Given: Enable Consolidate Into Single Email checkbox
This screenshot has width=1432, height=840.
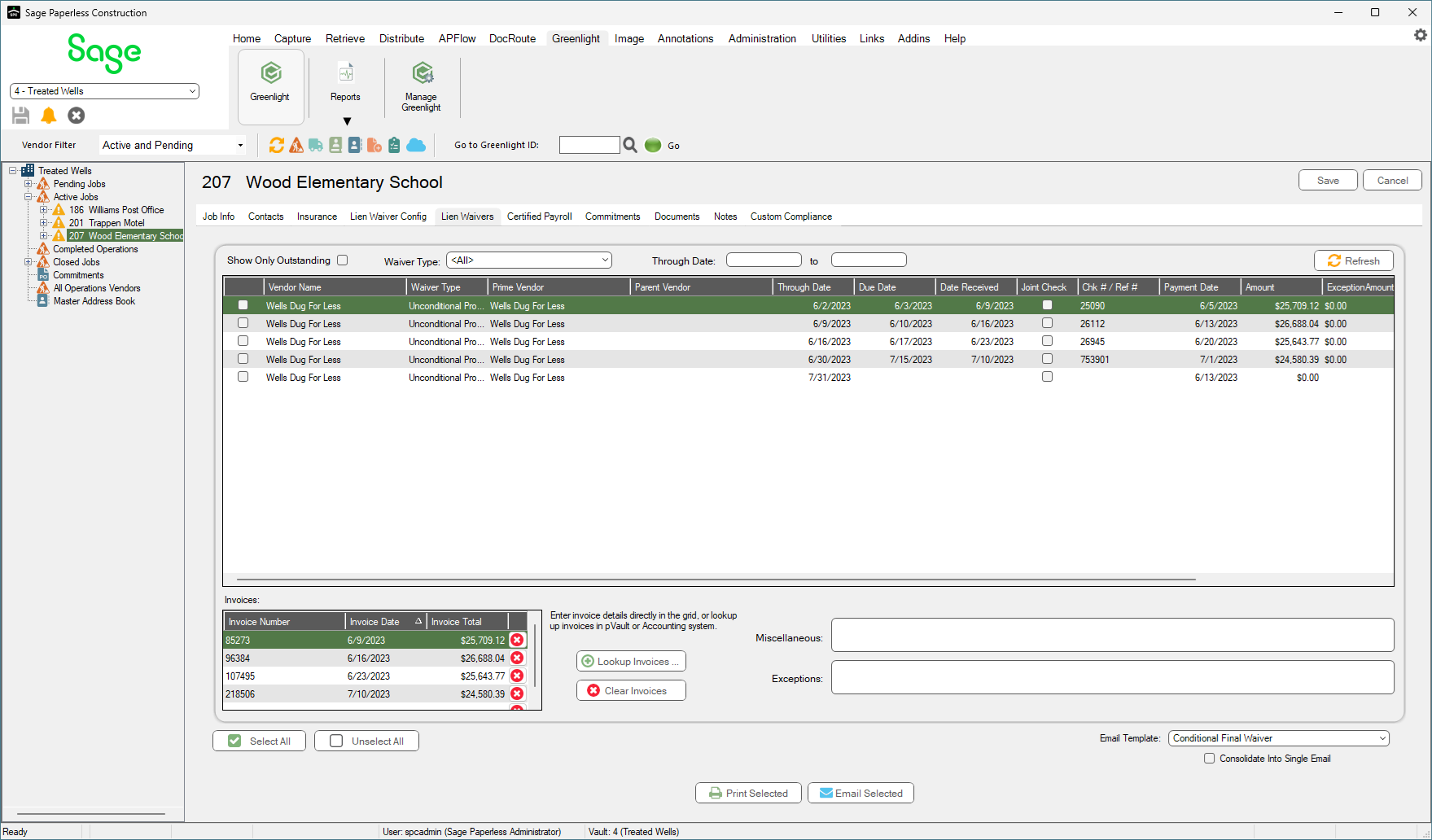Looking at the screenshot, I should point(1210,759).
